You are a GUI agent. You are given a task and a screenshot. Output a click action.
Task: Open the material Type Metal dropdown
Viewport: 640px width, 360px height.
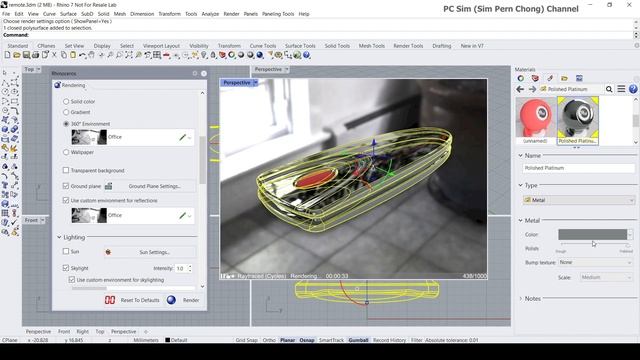coord(578,200)
